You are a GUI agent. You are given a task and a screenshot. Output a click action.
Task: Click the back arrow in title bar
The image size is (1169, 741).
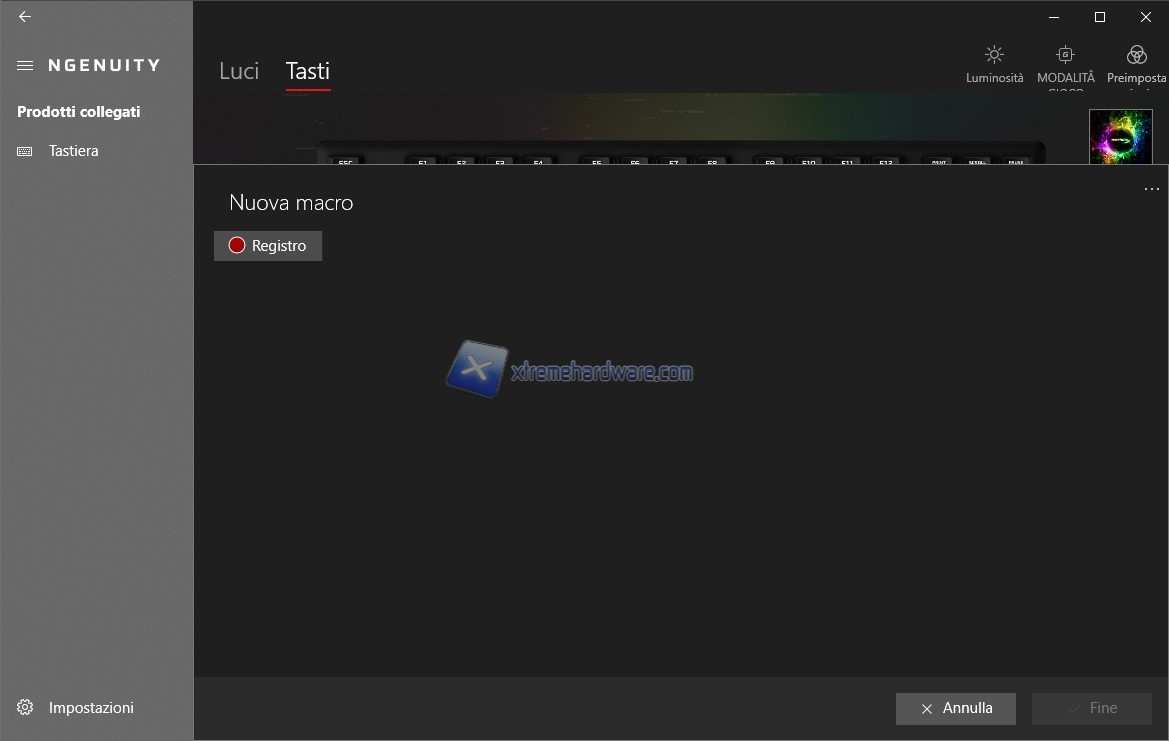pyautogui.click(x=25, y=17)
